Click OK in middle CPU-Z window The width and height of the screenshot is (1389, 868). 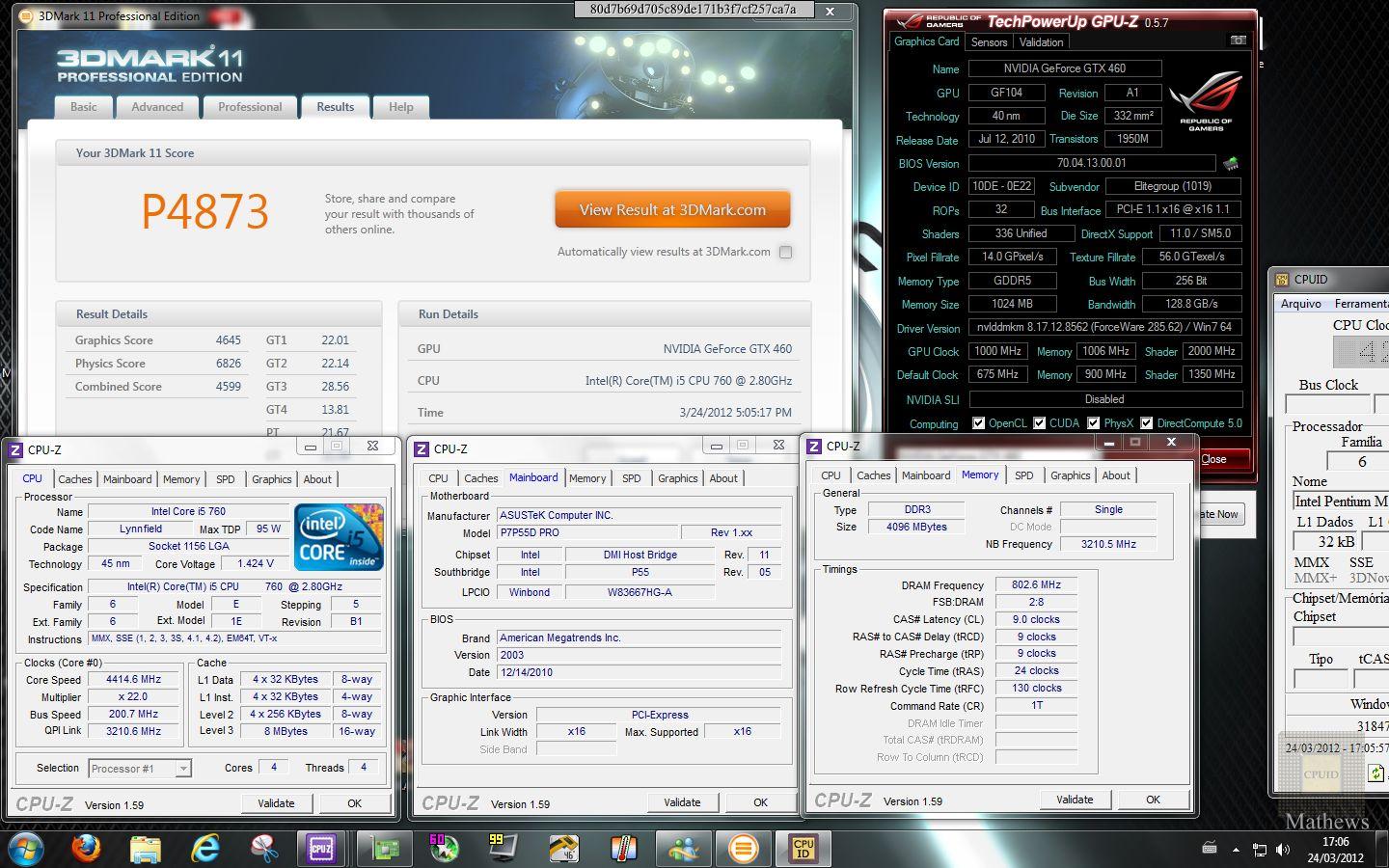[x=760, y=802]
